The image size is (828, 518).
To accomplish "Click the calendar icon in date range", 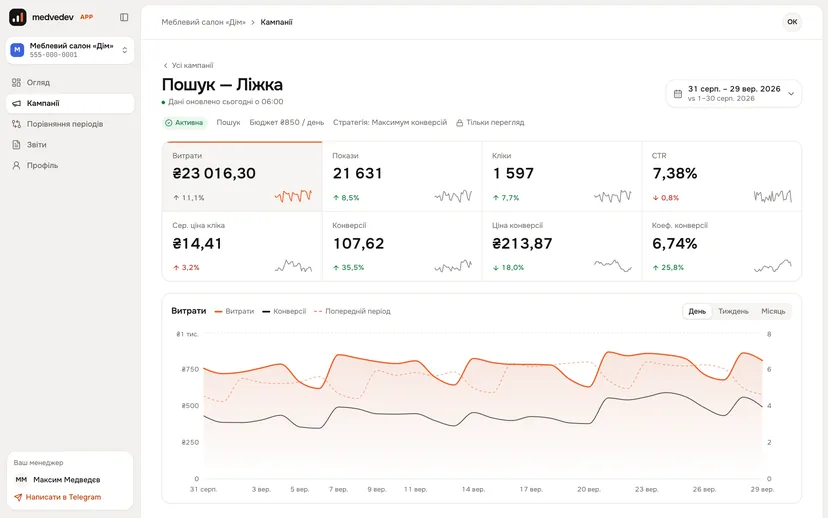I will pyautogui.click(x=678, y=94).
